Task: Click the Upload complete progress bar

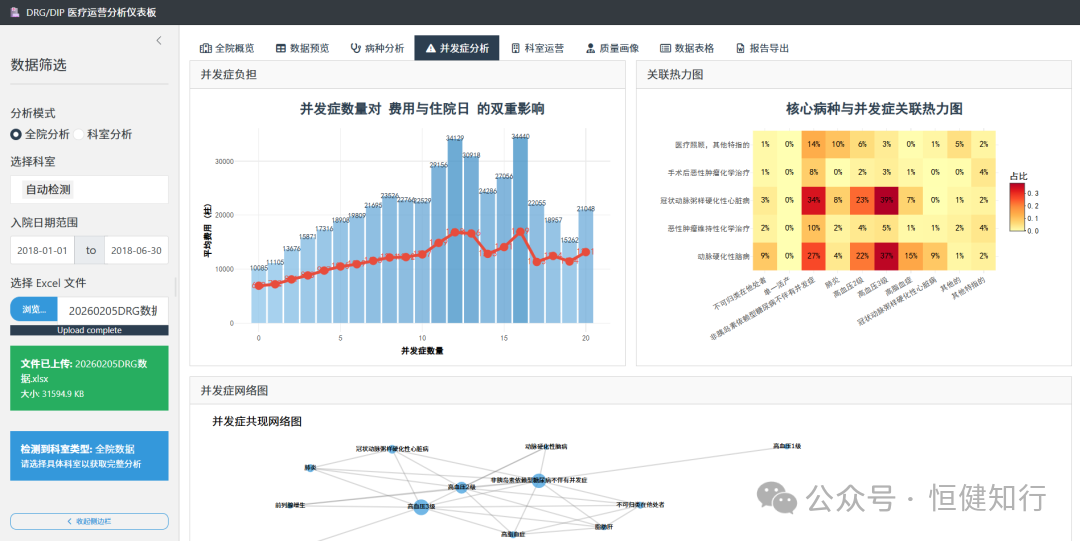Action: pos(90,330)
